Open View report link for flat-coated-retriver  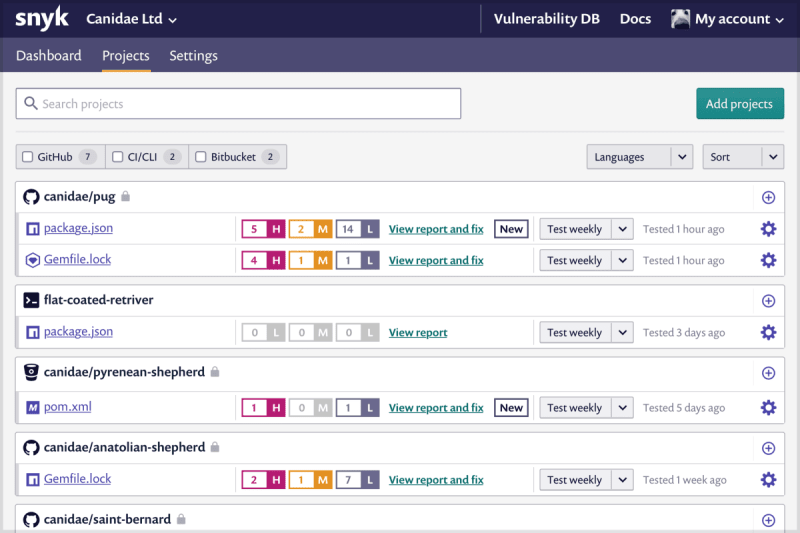tap(418, 333)
